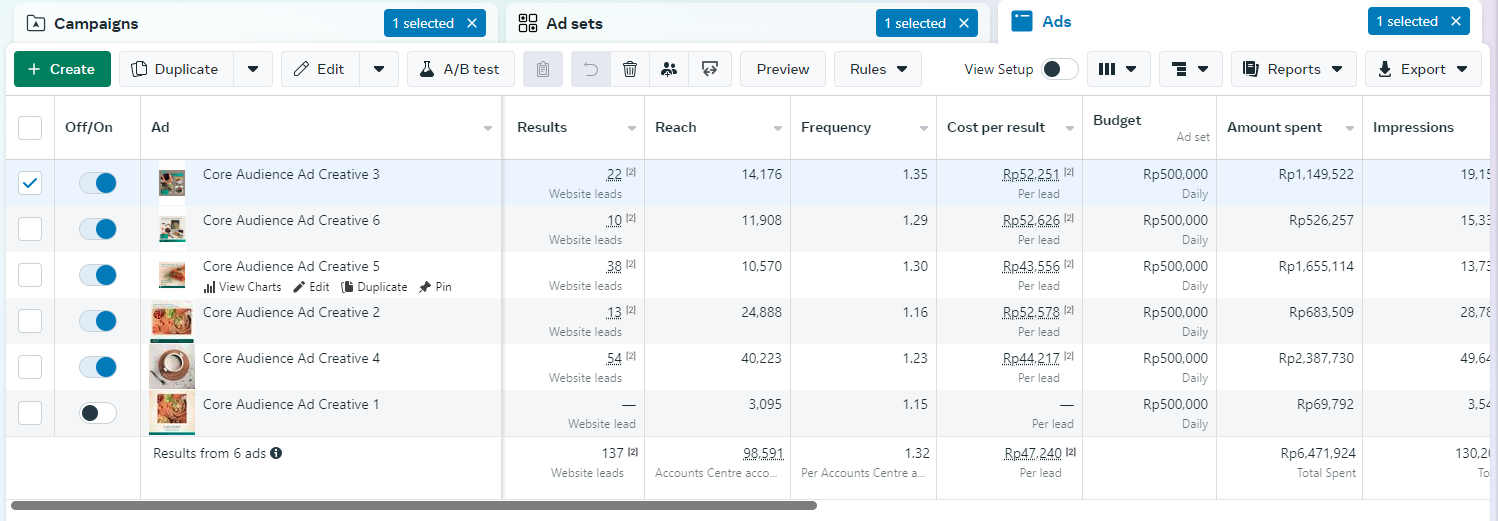
Task: Click the horizontal scrollbar at bottom
Action: pyautogui.click(x=413, y=506)
